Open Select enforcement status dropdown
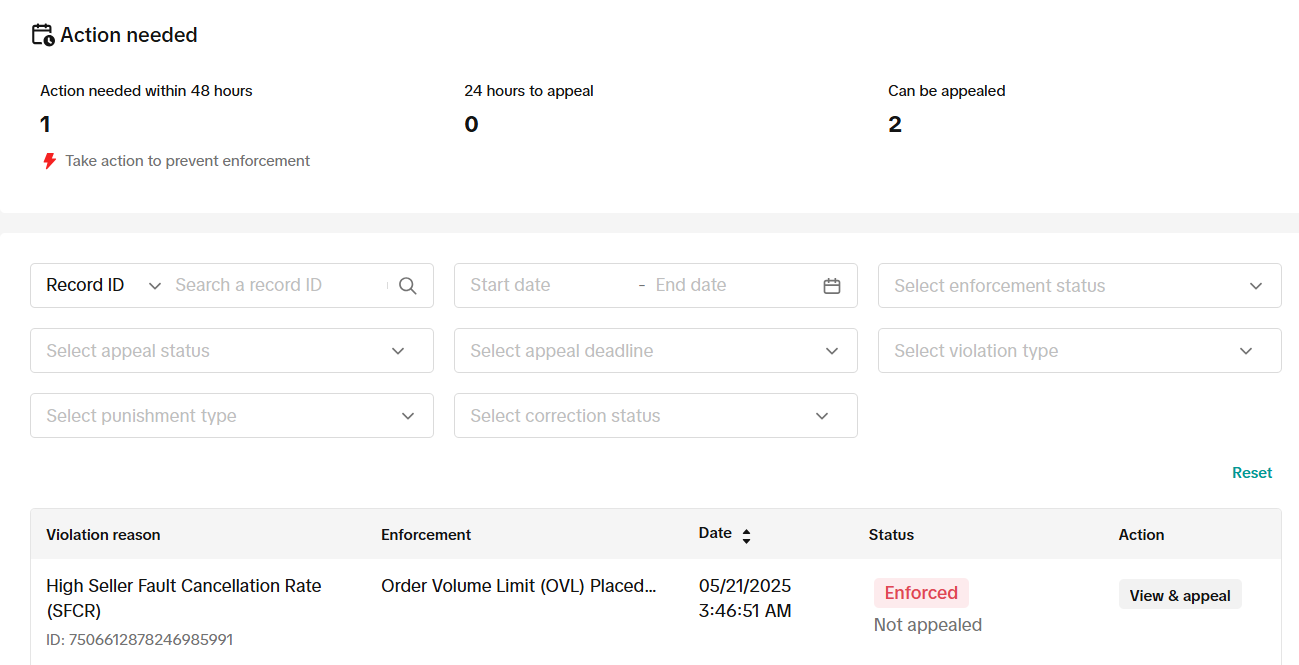Viewport: 1299px width, 665px height. click(x=1079, y=286)
